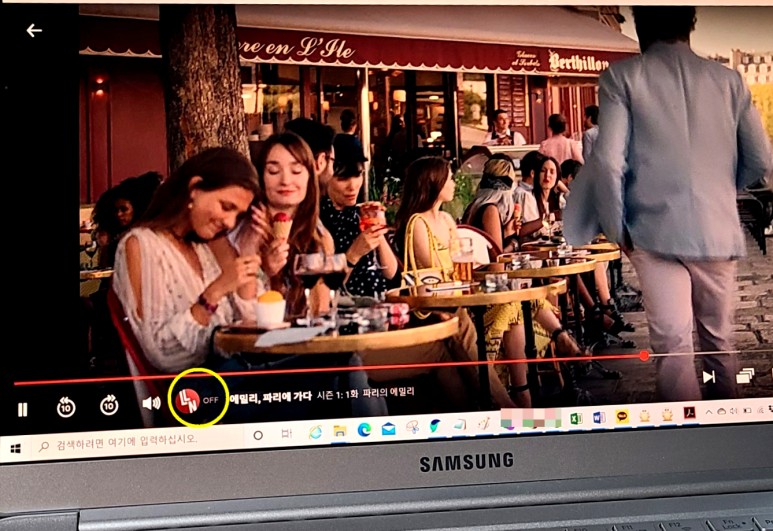Image resolution: width=773 pixels, height=531 pixels.
Task: Mute the volume speaker icon
Action: click(x=151, y=403)
